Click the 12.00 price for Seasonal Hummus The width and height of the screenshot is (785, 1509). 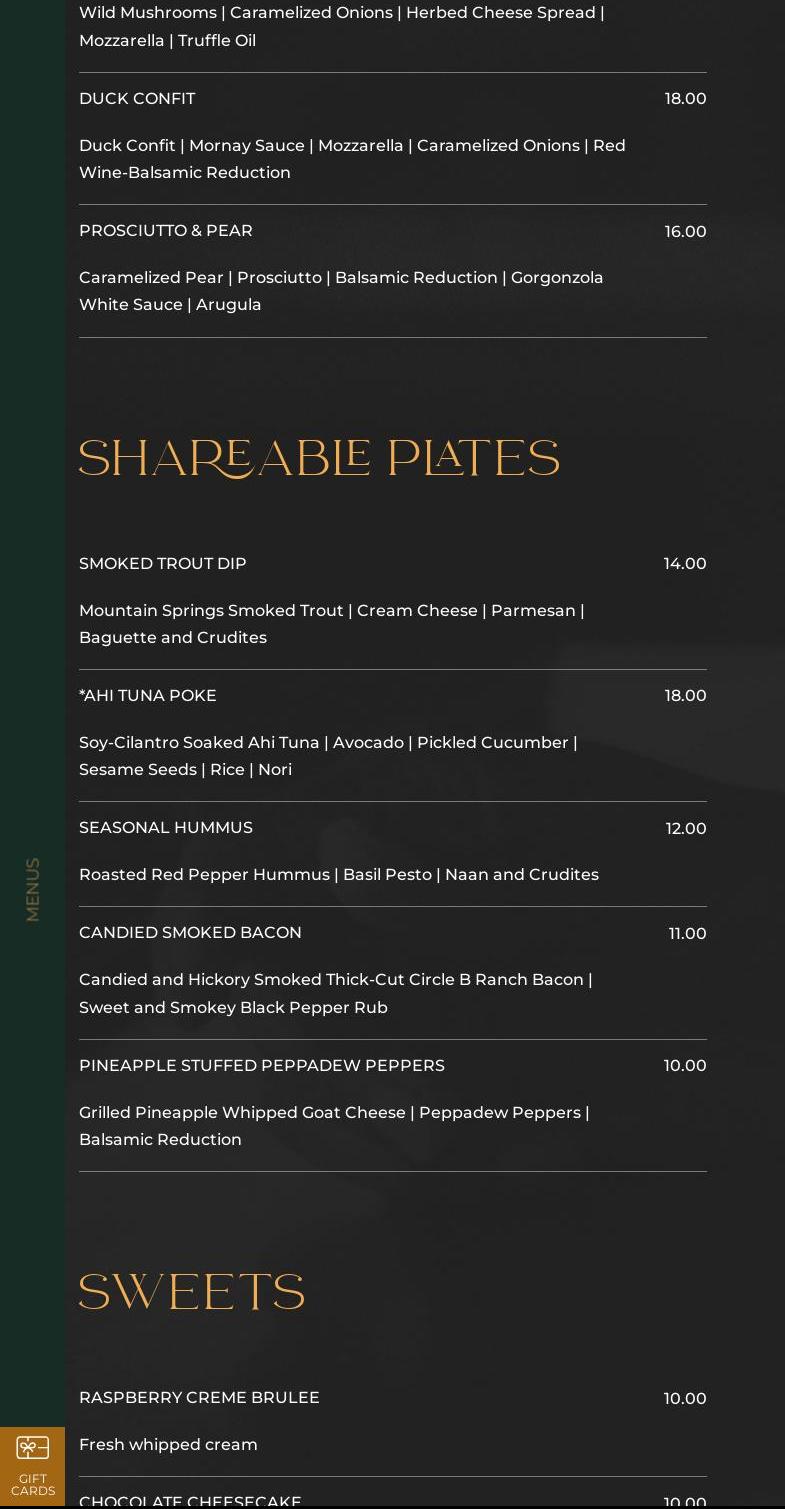pos(686,829)
